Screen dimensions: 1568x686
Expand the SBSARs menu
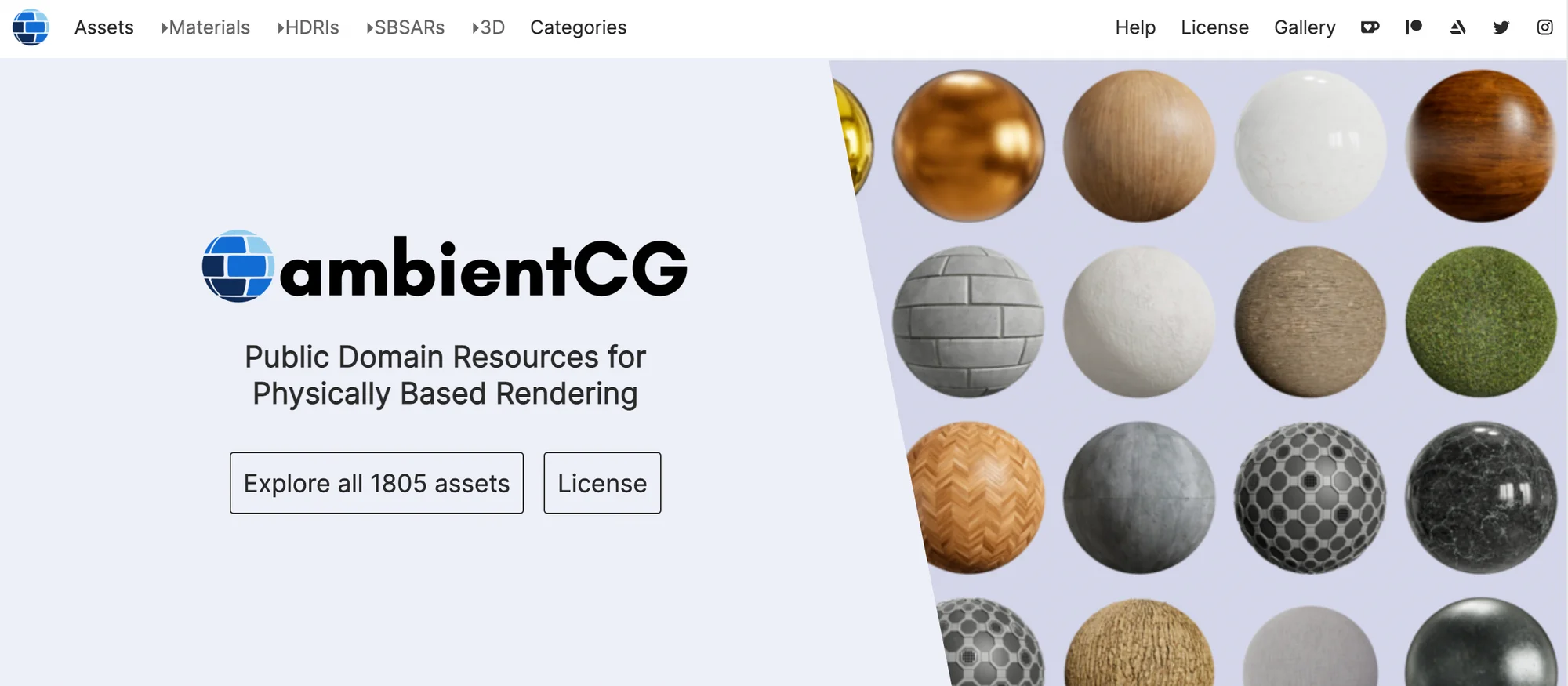pos(405,27)
